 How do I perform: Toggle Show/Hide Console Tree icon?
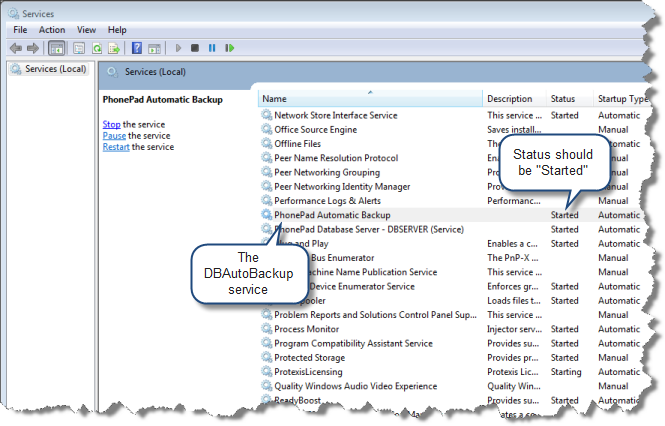tap(56, 48)
